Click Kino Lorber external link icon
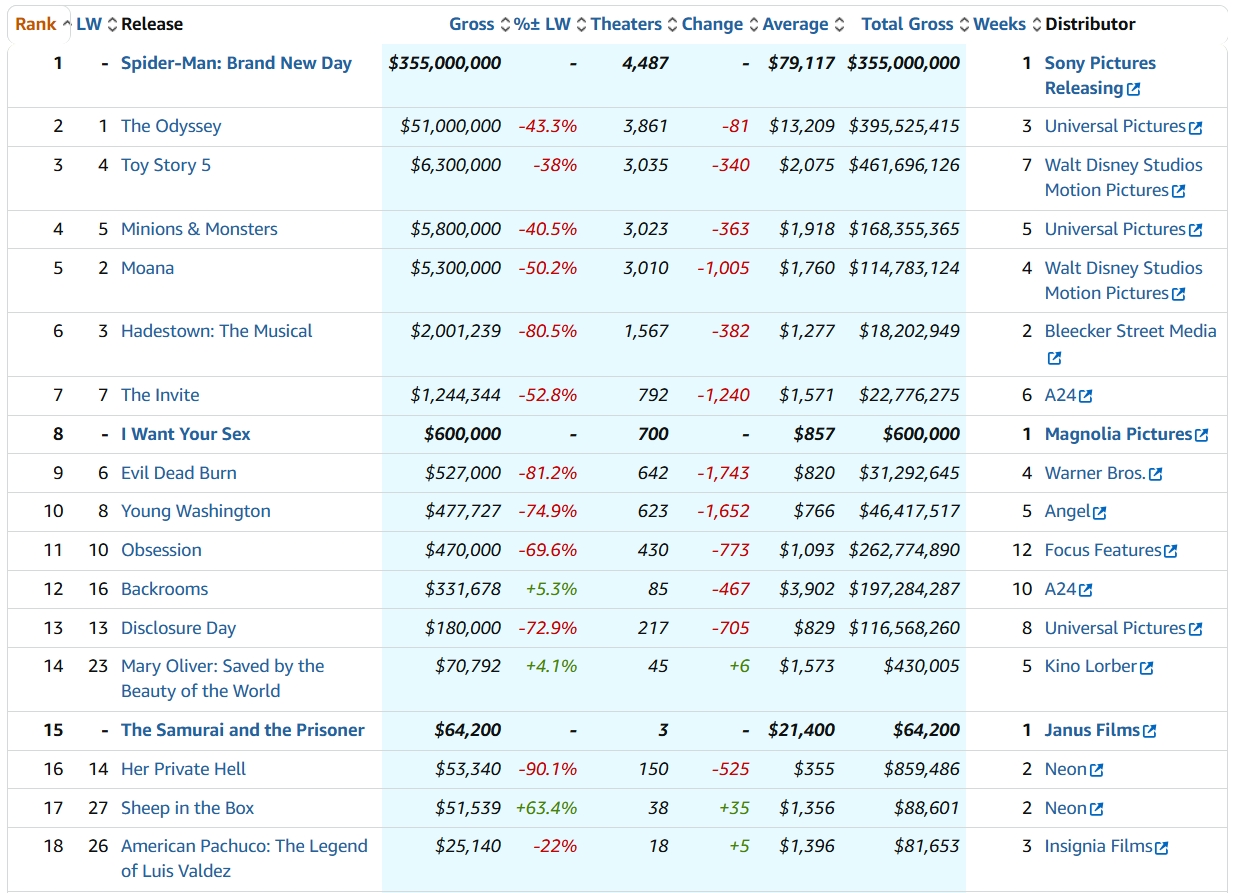 [x=1147, y=667]
